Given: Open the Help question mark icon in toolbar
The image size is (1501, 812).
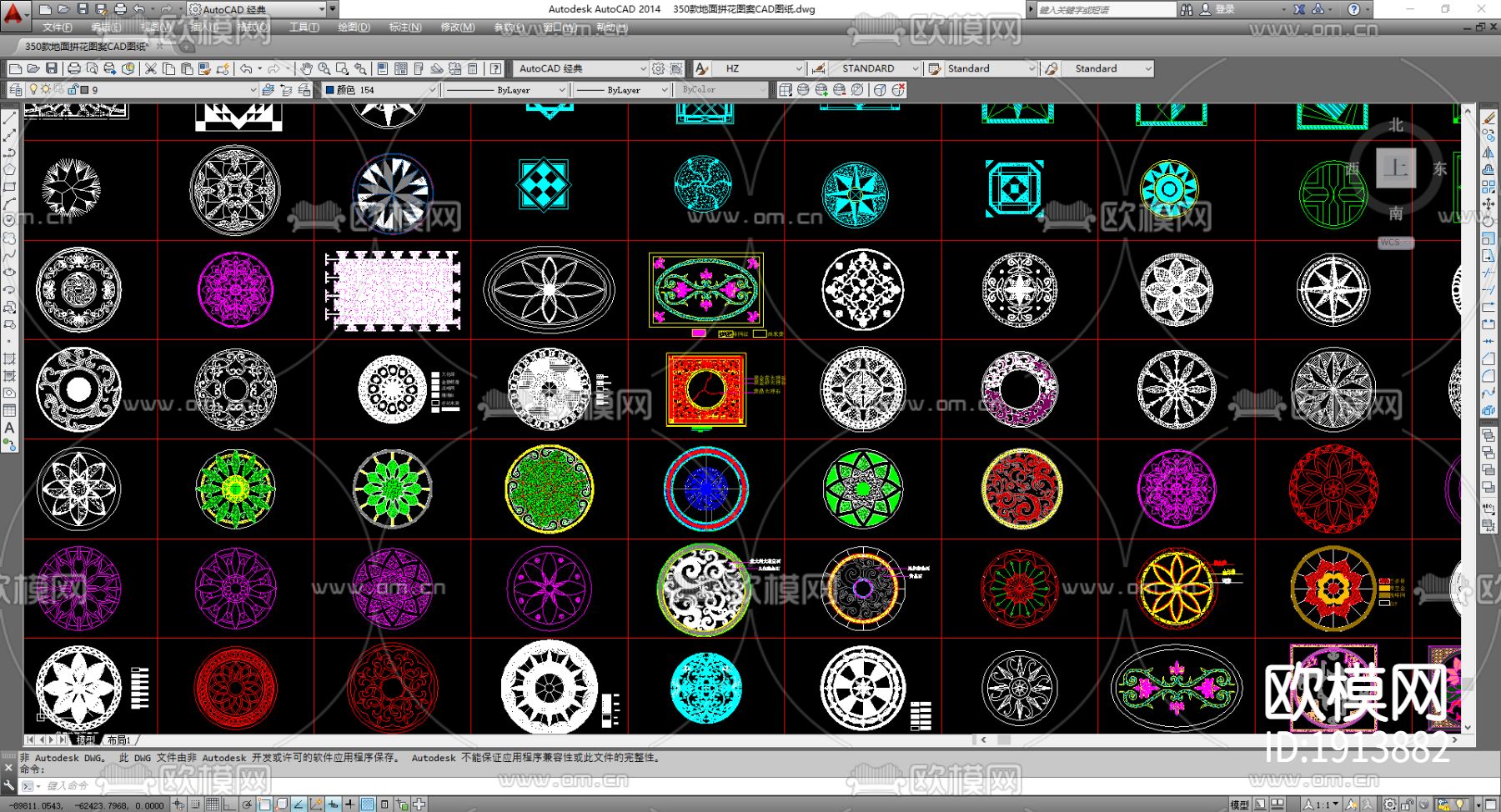Looking at the screenshot, I should click(x=496, y=68).
